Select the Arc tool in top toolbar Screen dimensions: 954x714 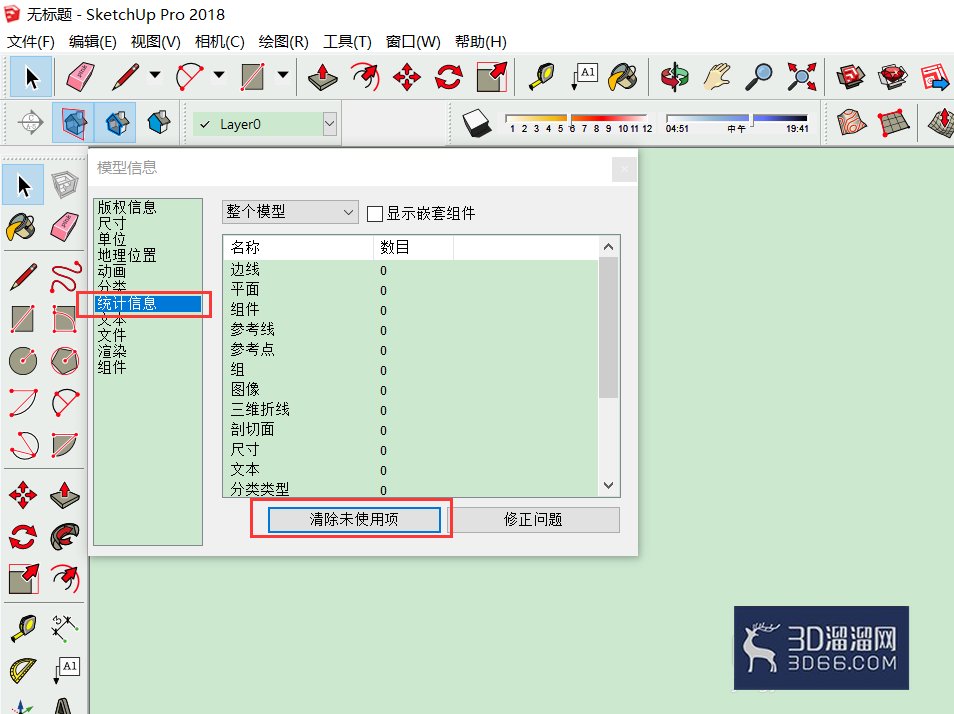189,77
